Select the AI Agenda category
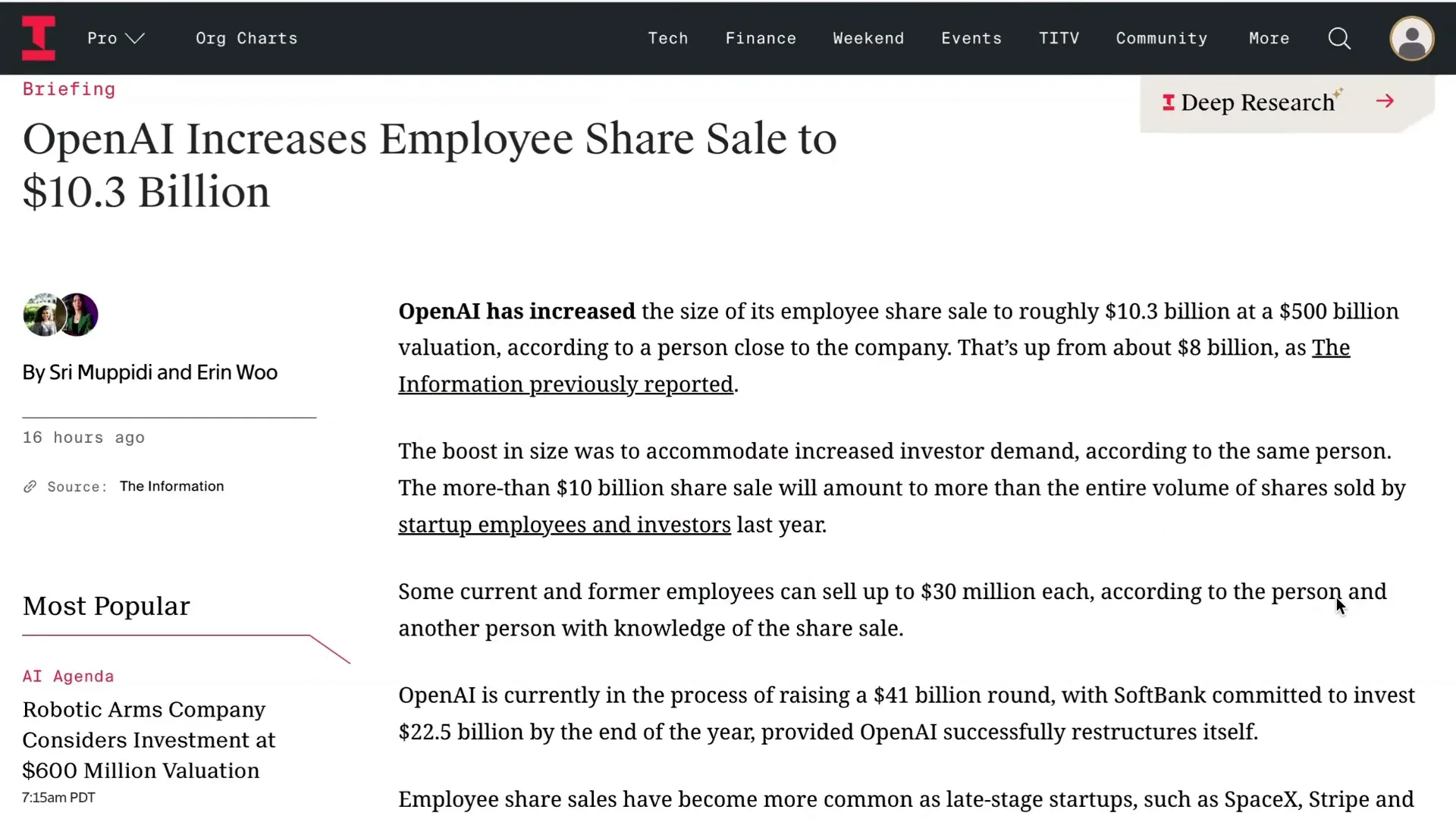 click(67, 676)
